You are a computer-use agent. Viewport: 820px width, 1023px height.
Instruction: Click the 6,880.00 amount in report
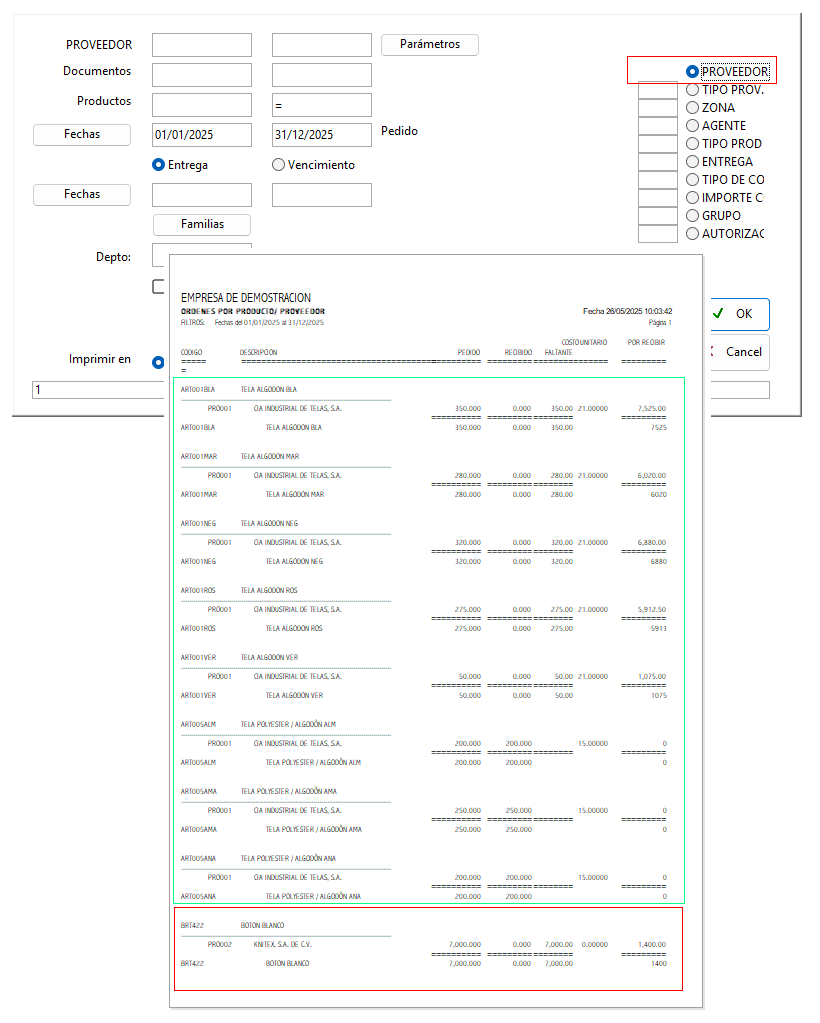[652, 542]
